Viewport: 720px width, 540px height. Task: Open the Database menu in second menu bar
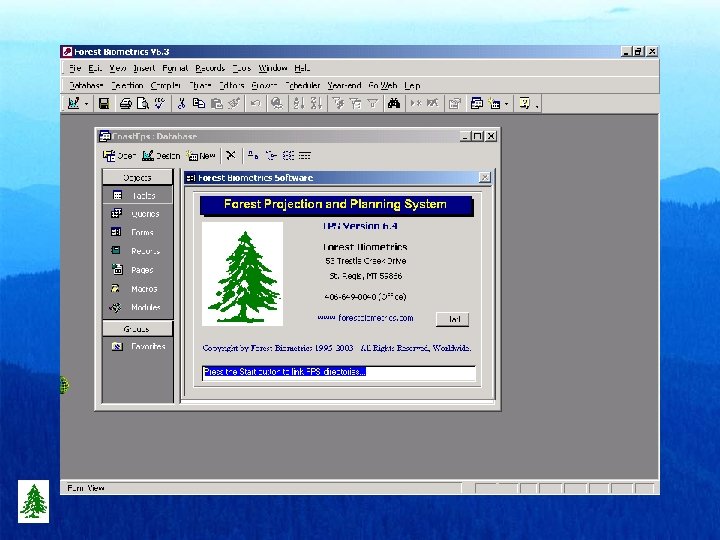(86, 86)
